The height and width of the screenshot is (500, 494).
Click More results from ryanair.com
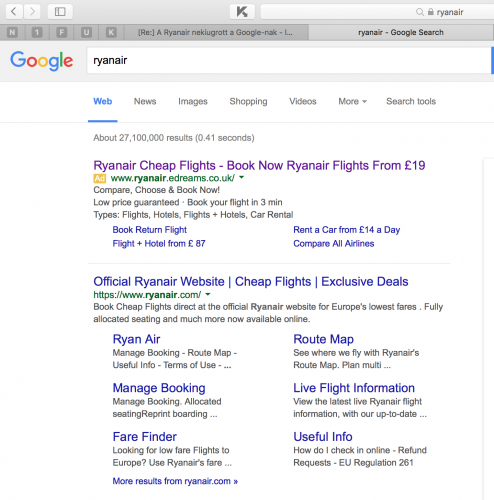click(175, 481)
